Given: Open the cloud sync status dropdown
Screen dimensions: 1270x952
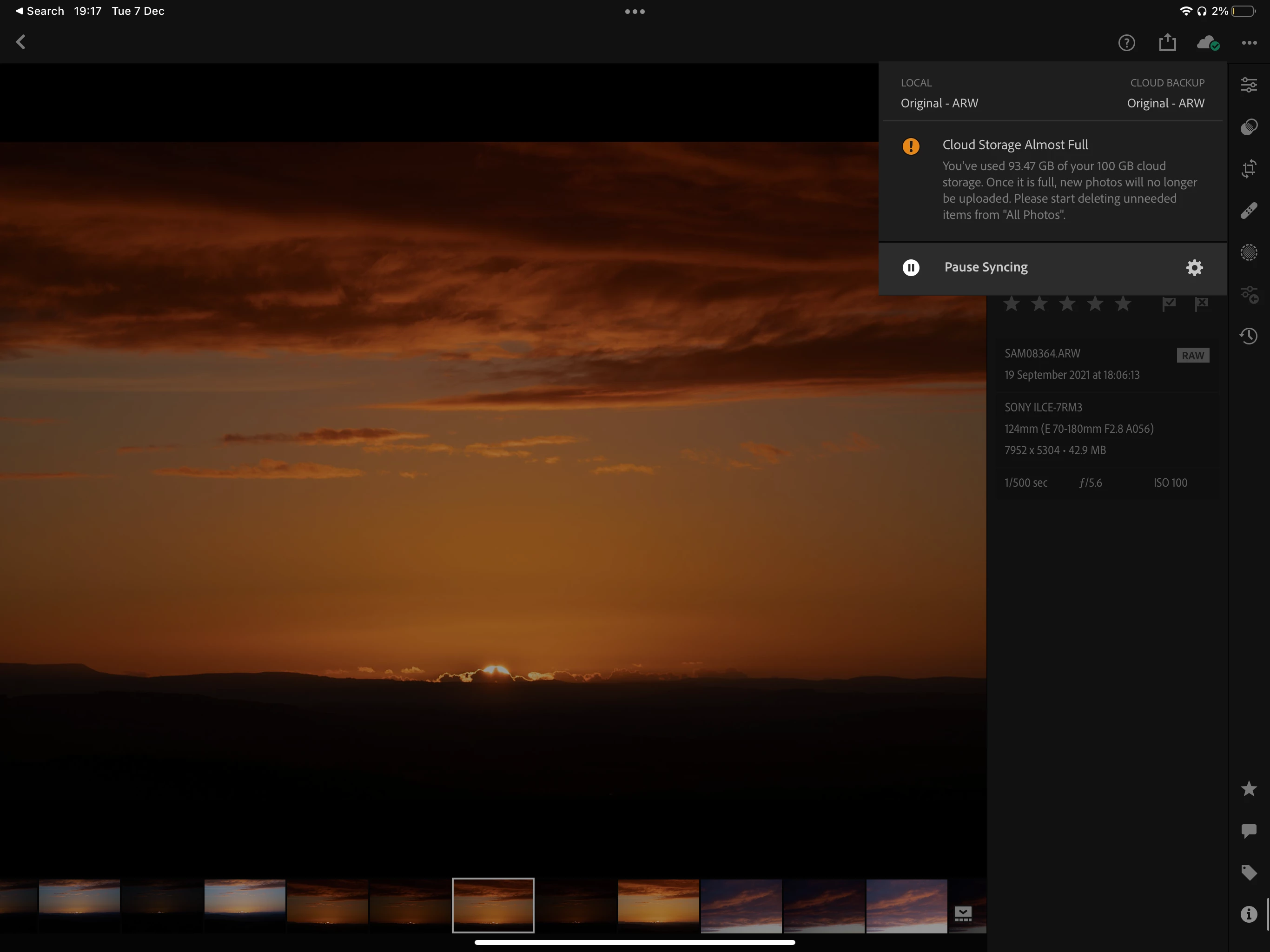Looking at the screenshot, I should (1207, 43).
